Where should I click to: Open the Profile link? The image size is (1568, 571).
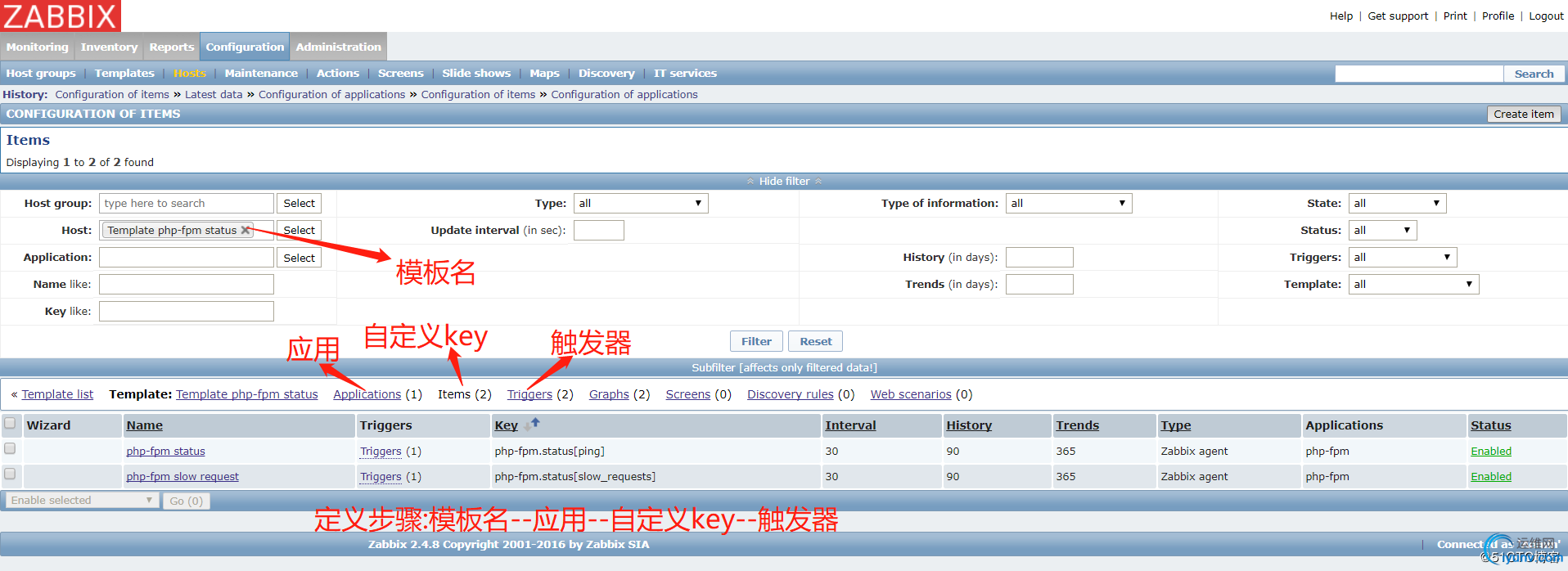point(1498,16)
